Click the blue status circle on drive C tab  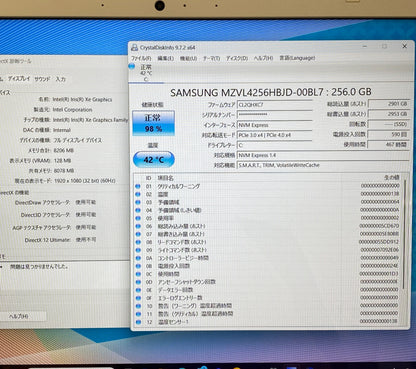click(132, 67)
